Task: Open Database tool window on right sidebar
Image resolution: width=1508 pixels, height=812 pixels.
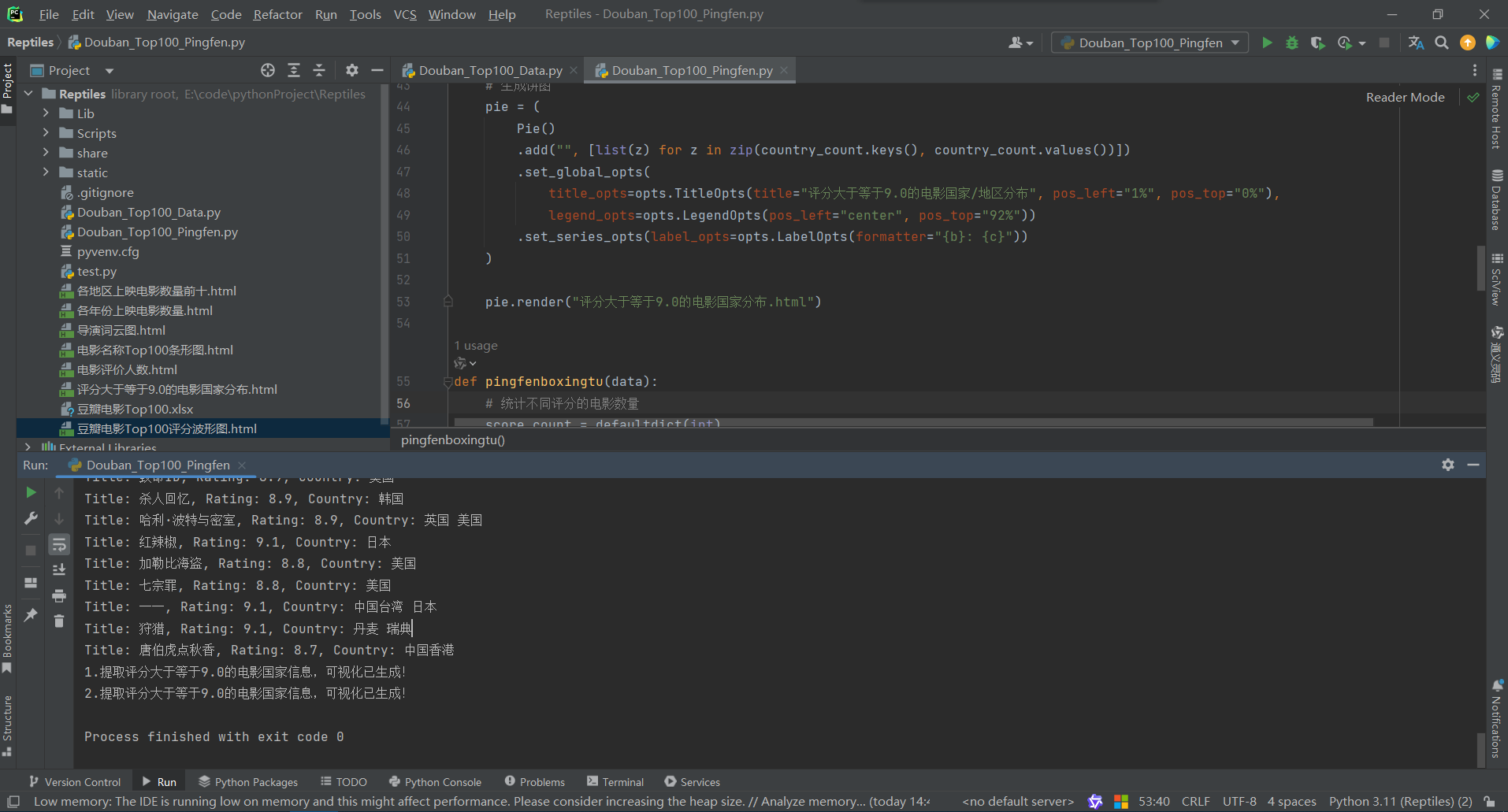Action: pos(1496,199)
